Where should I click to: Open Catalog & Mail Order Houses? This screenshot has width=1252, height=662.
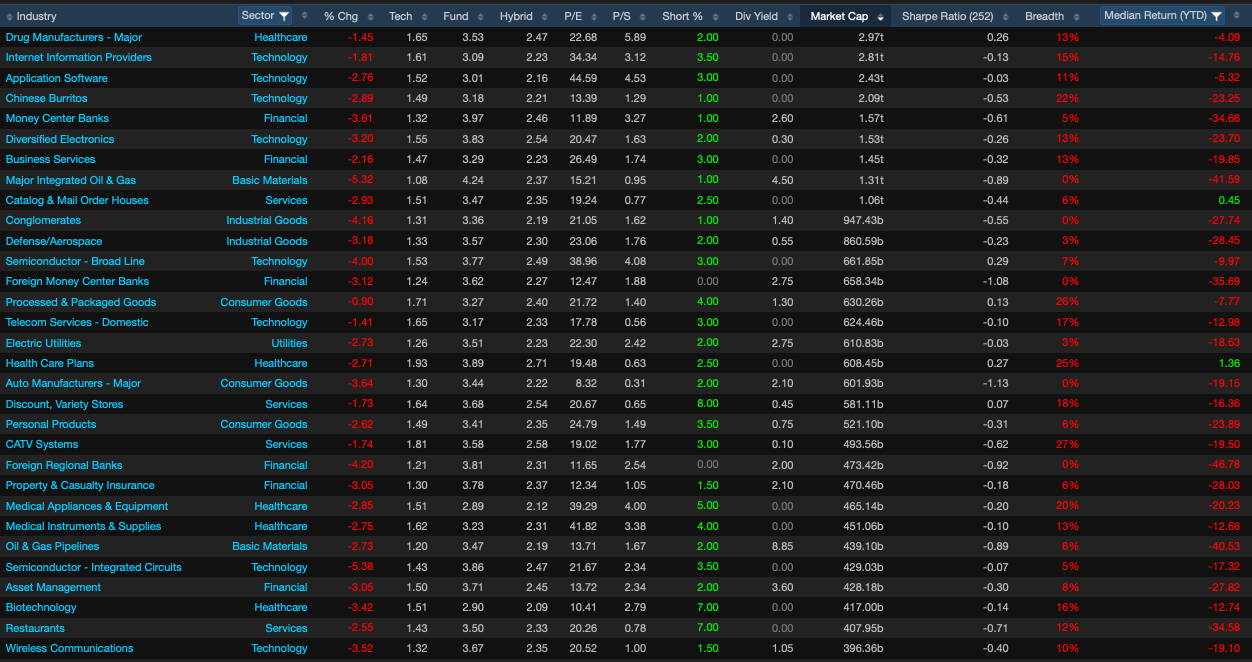[77, 200]
